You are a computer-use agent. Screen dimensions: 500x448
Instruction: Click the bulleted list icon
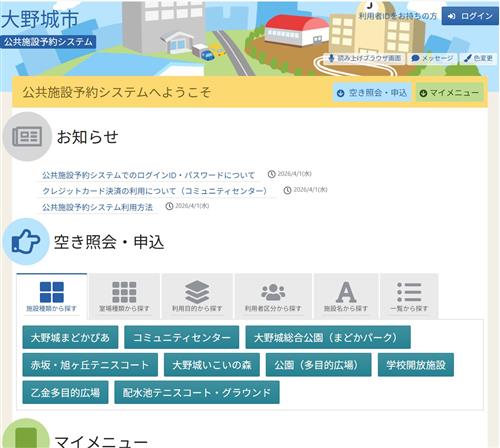point(409,292)
